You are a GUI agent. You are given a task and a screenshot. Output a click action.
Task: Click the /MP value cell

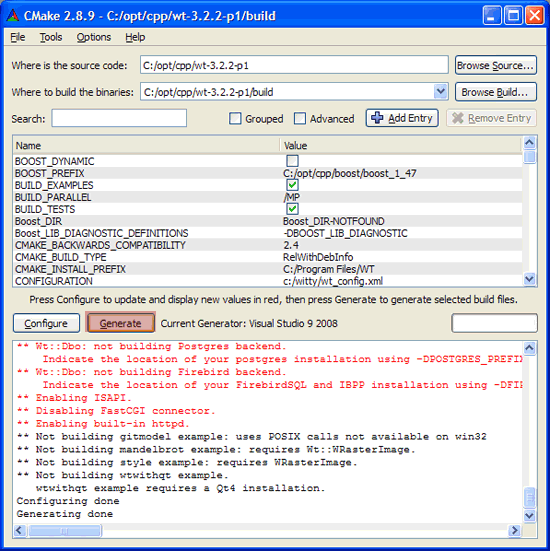tap(291, 197)
